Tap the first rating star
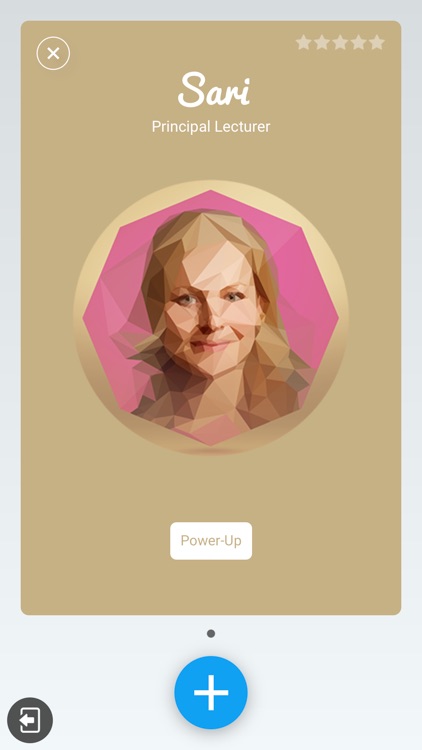Viewport: 422px width, 750px height. pyautogui.click(x=303, y=42)
